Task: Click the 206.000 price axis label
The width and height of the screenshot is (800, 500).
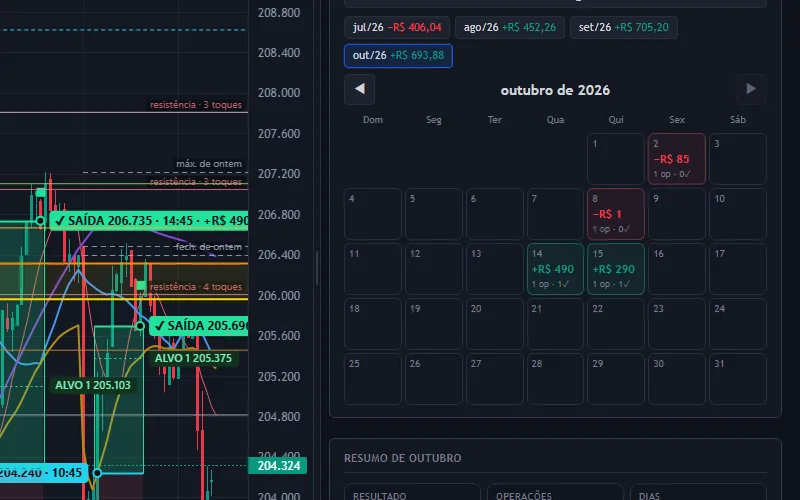Action: [279, 295]
